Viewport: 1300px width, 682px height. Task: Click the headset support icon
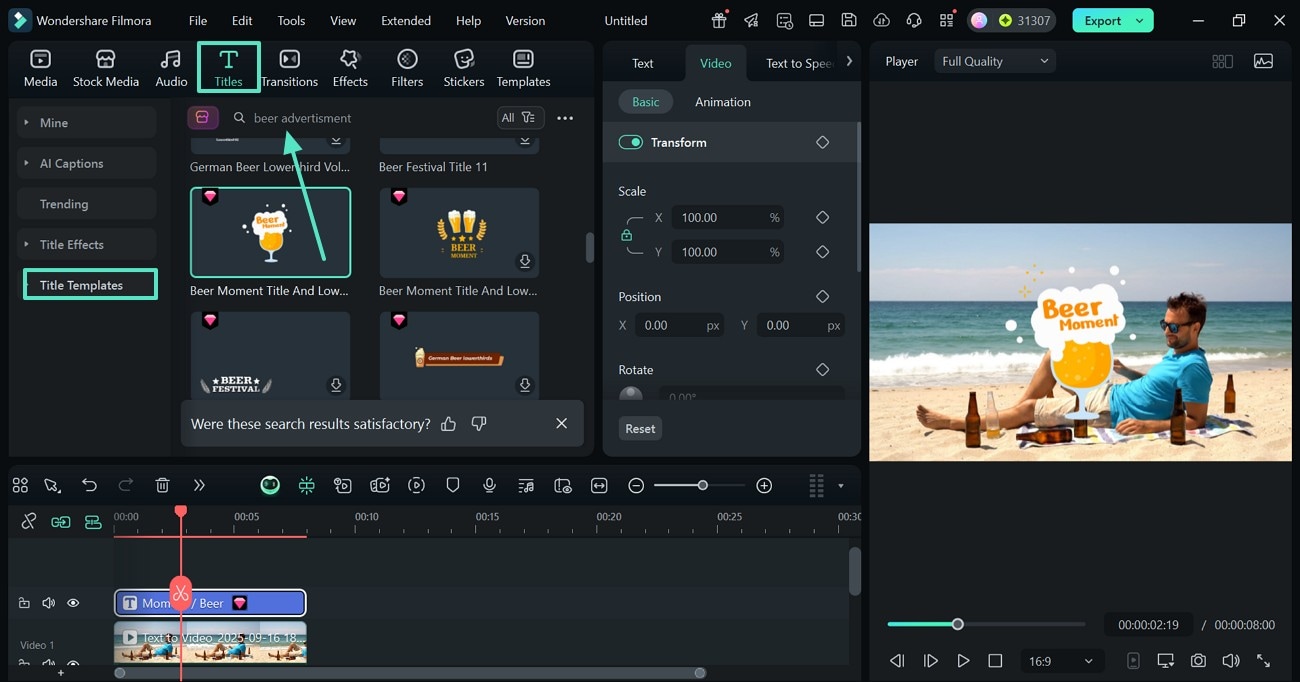913,20
